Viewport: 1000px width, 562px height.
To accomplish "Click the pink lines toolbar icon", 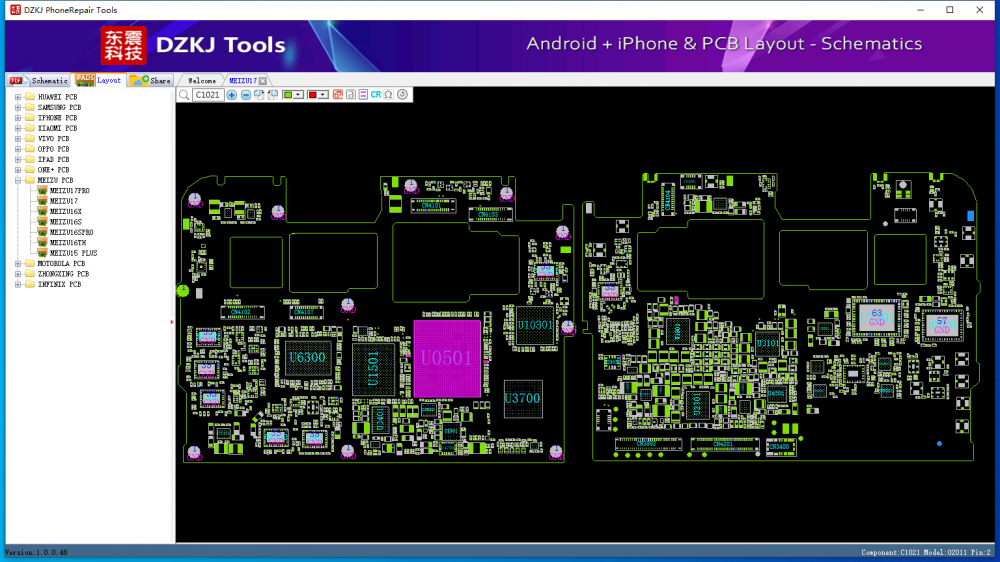I will coord(363,95).
